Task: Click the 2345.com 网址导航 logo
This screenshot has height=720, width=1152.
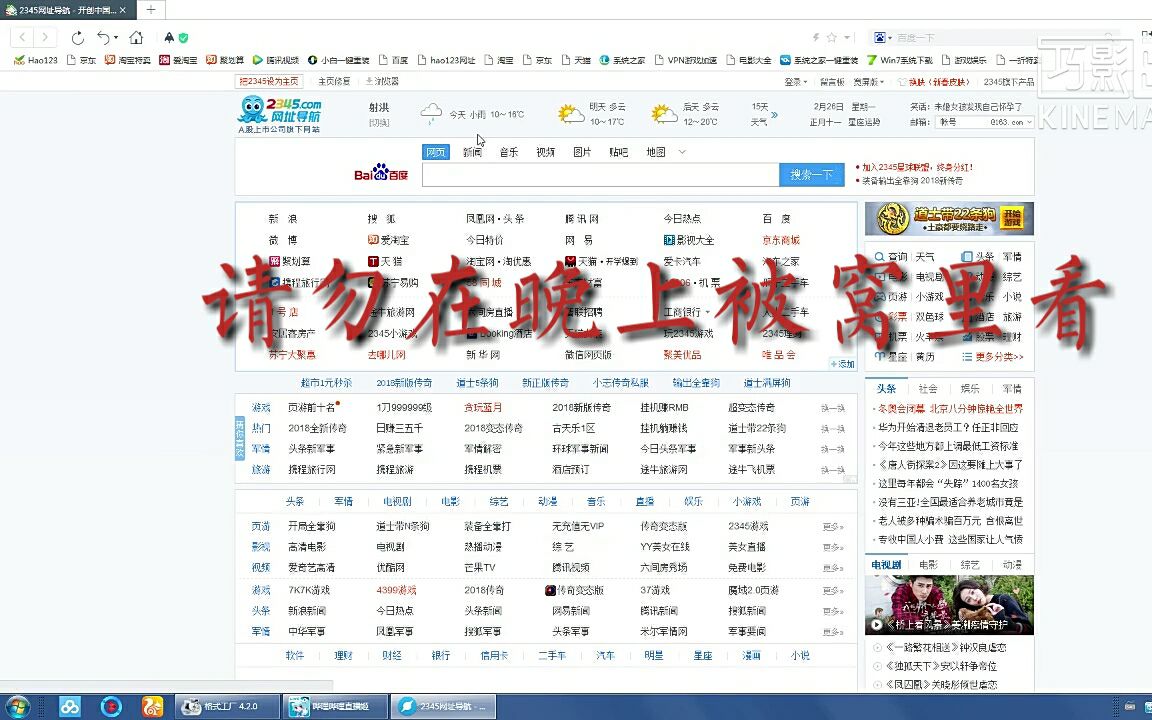Action: point(281,115)
